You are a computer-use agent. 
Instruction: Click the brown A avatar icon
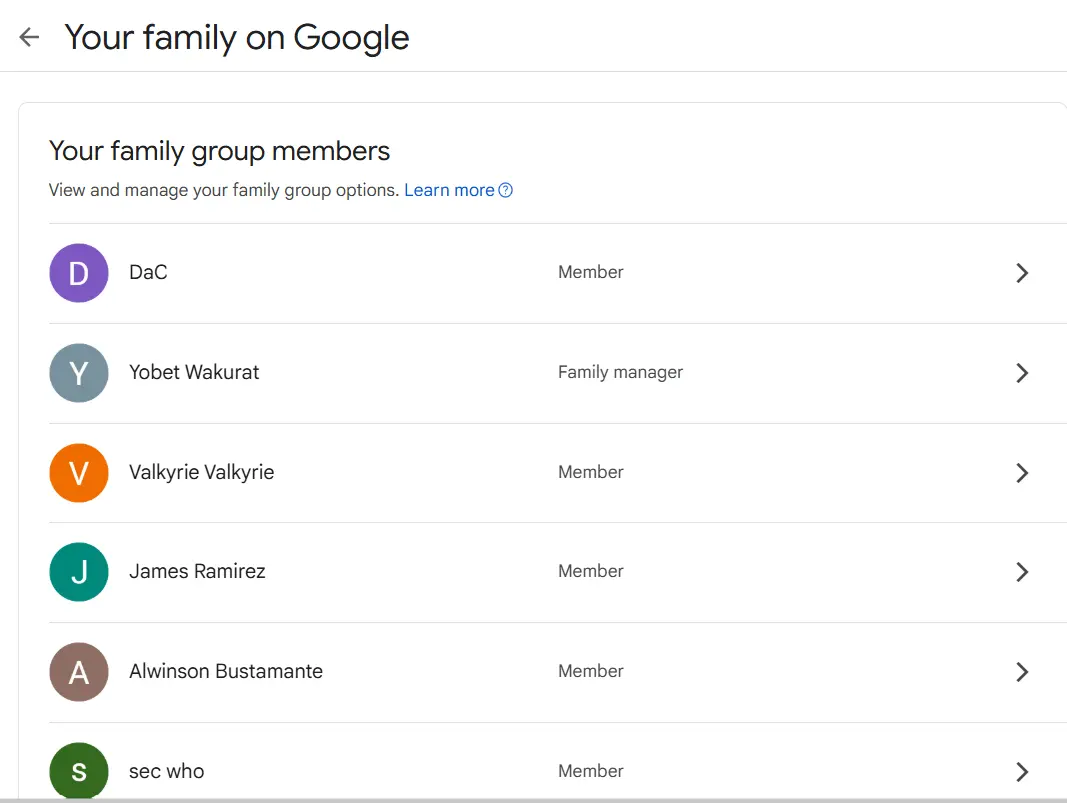(79, 672)
